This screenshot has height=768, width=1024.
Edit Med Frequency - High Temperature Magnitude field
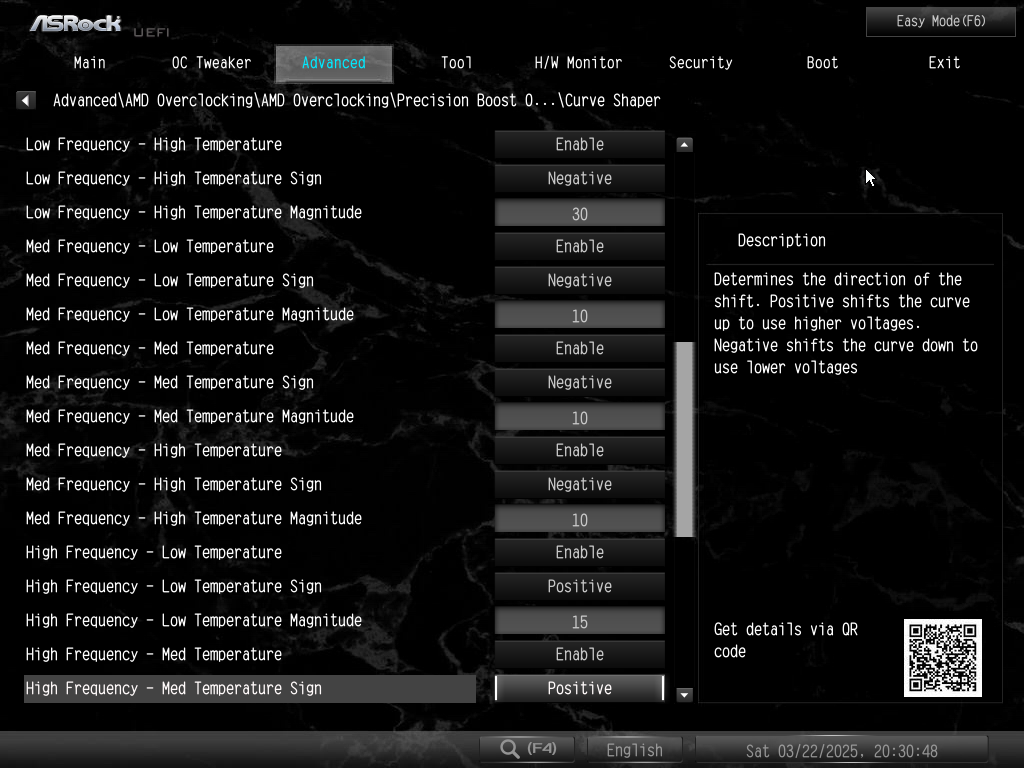(x=579, y=519)
